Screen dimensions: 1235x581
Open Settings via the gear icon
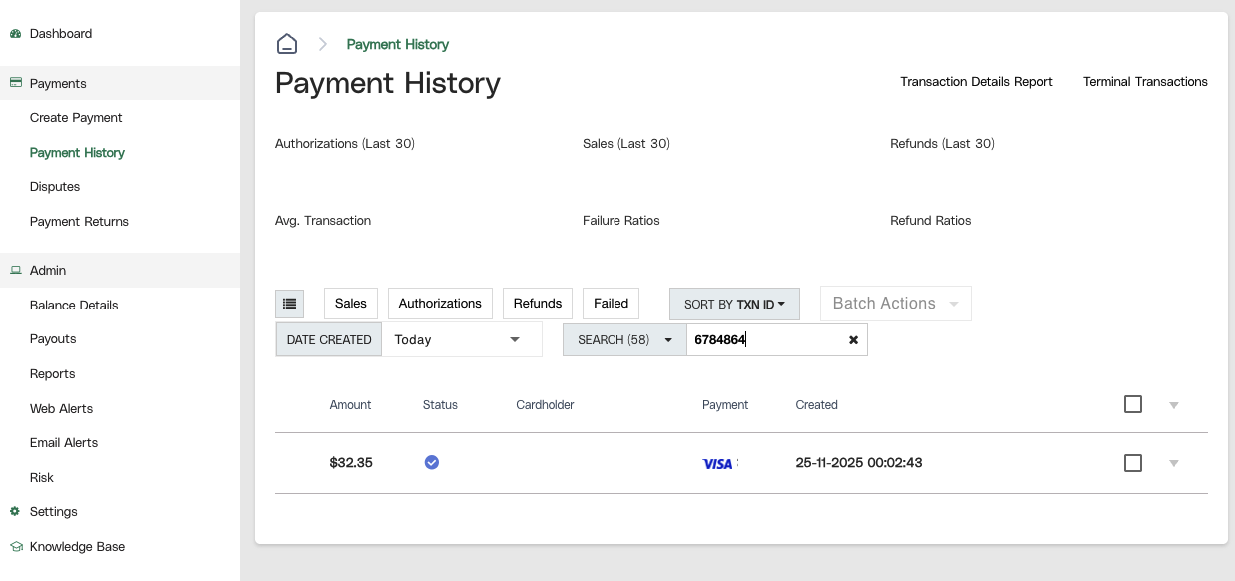click(14, 511)
